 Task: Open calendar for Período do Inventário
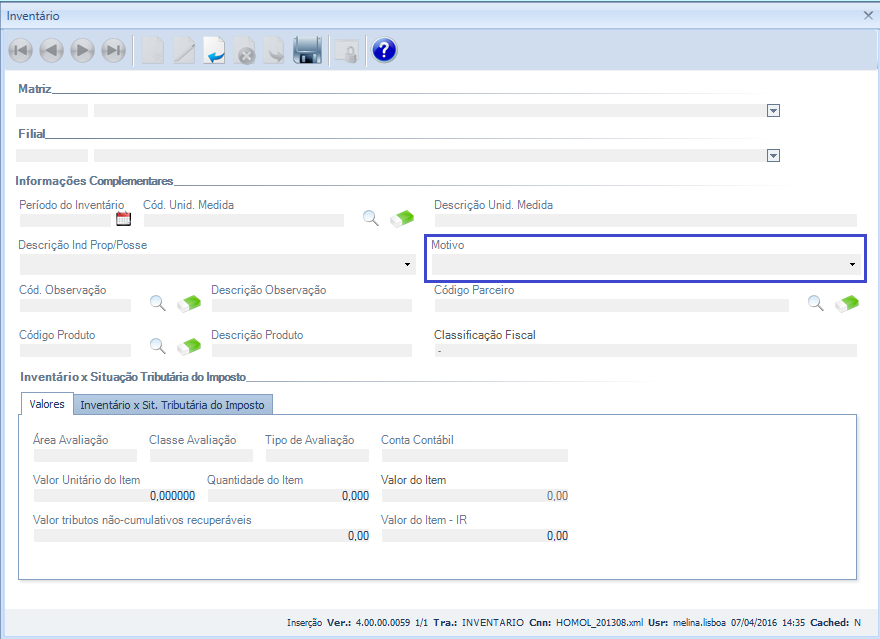coord(124,219)
